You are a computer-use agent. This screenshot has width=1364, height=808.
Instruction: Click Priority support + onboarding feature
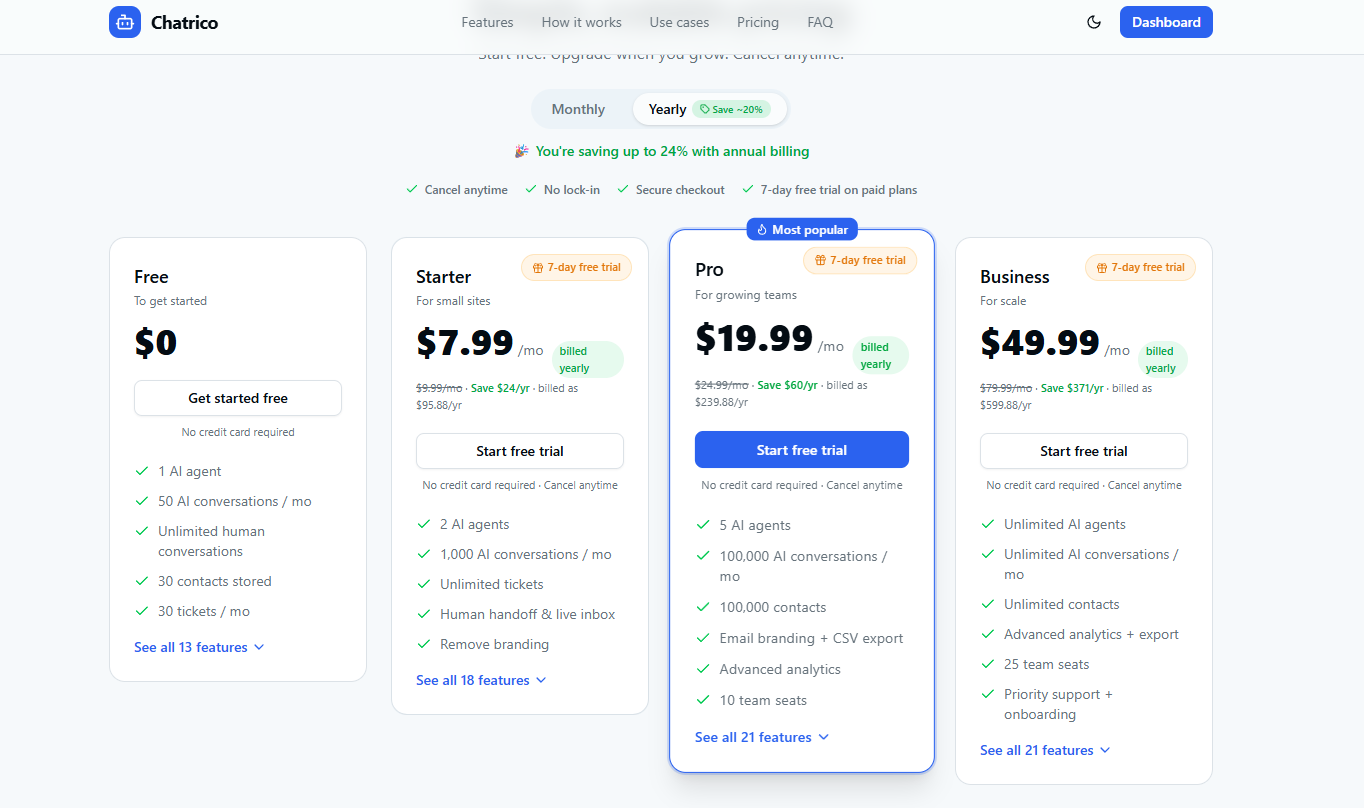[x=1059, y=704]
